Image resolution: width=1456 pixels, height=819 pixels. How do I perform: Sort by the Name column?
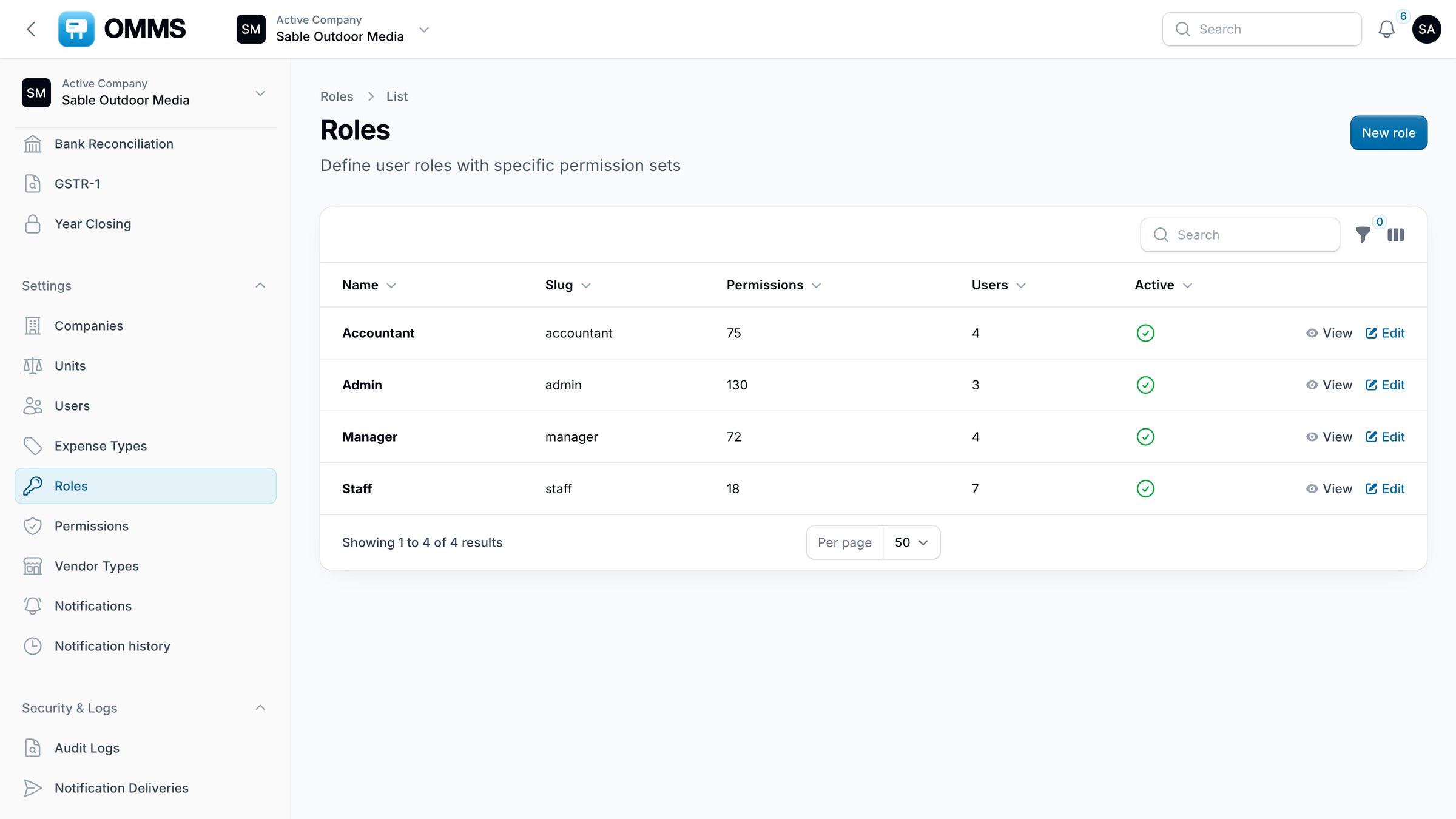(x=368, y=285)
